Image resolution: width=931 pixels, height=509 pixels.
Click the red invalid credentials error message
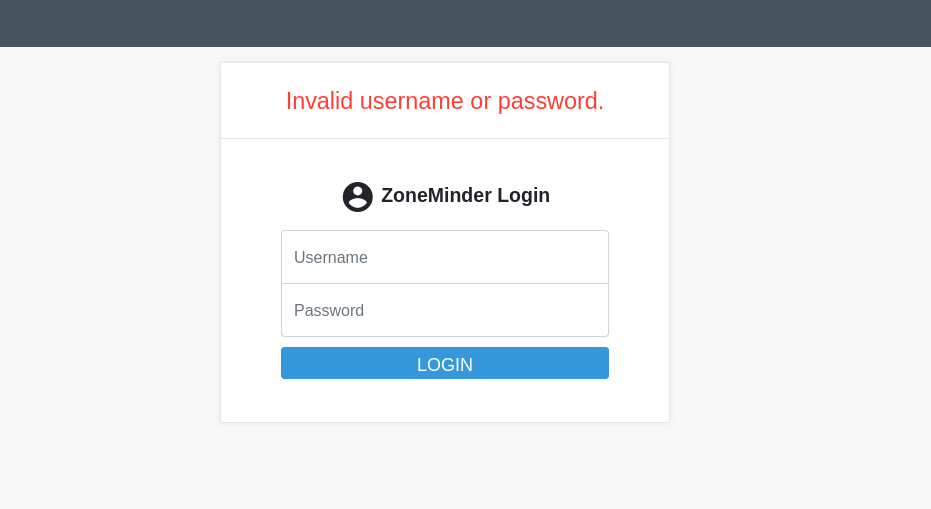coord(445,101)
